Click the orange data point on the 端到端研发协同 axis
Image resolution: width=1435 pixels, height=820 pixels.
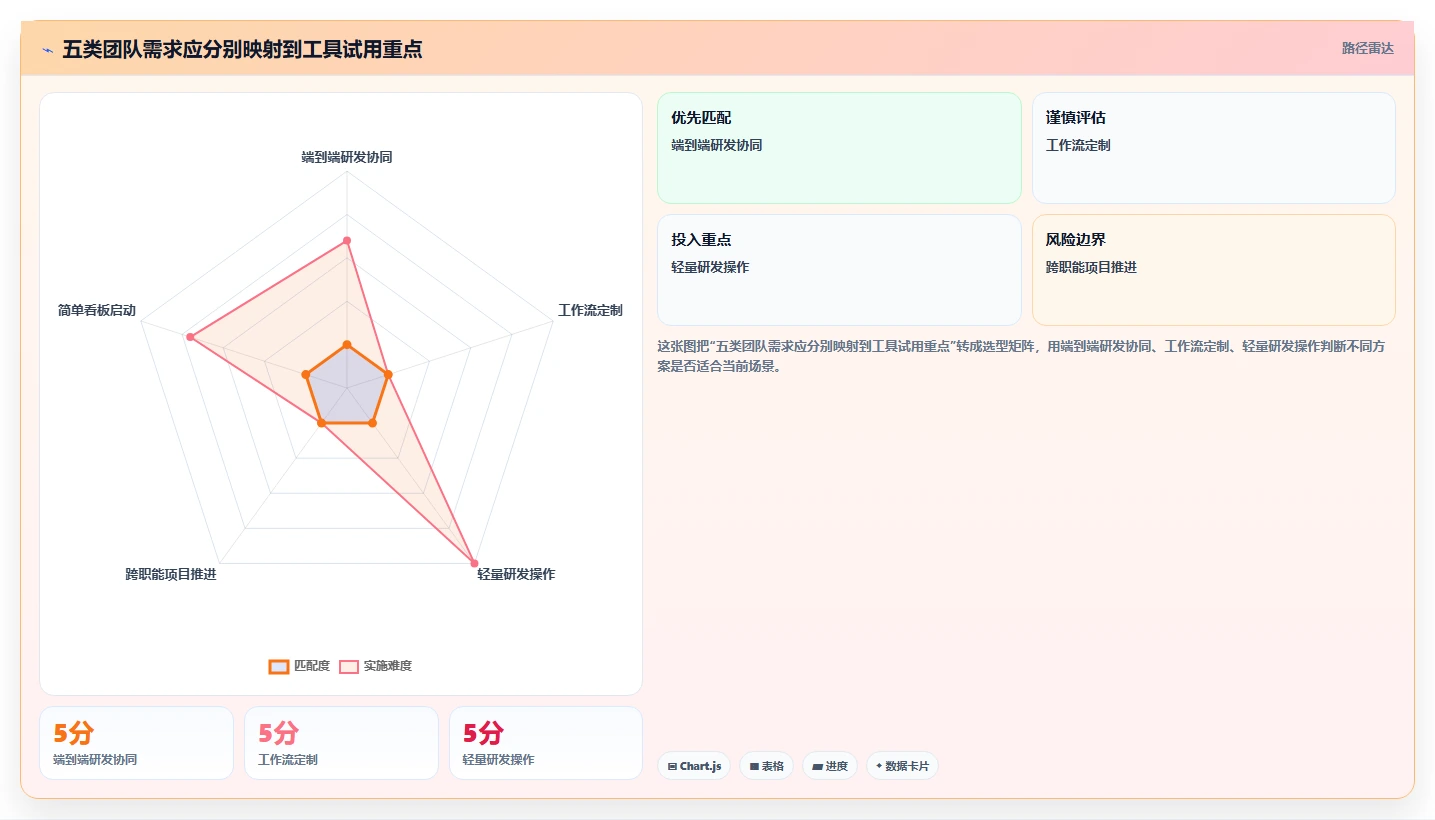(347, 344)
